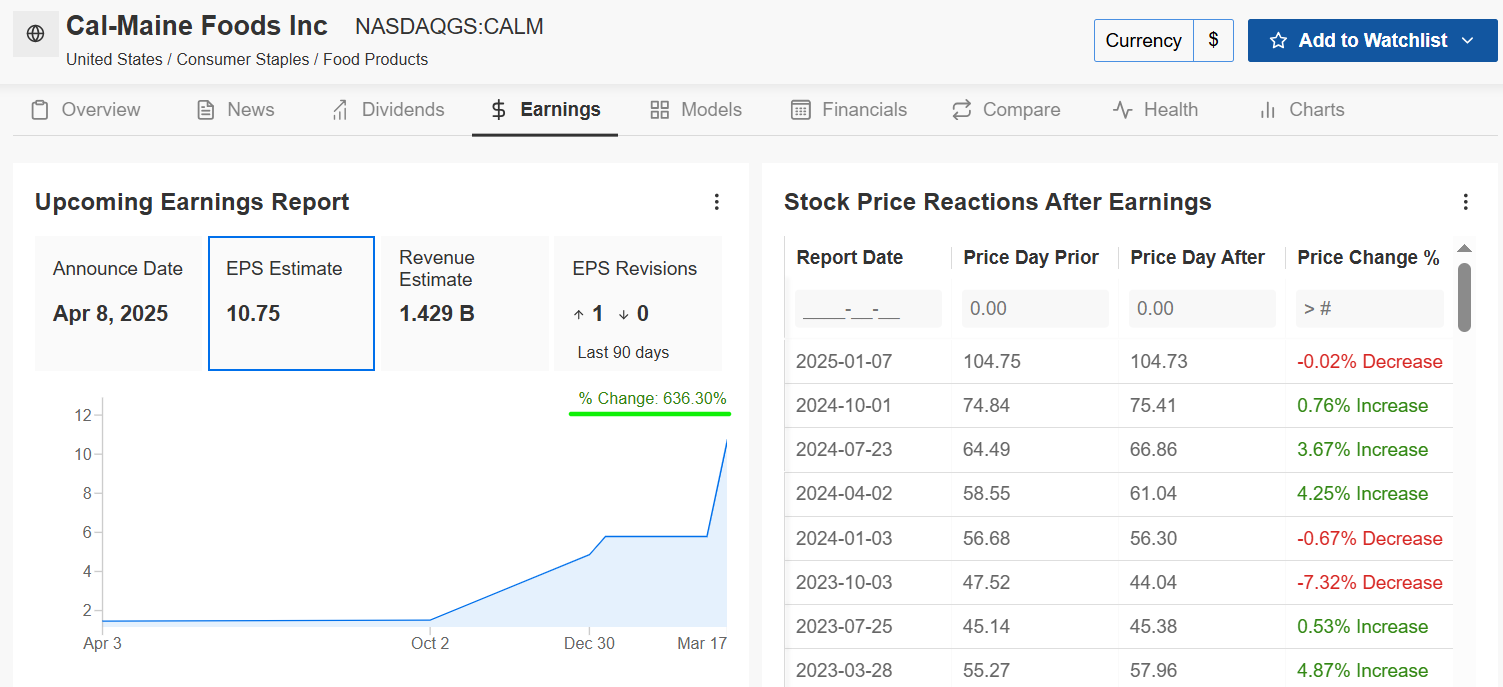Image resolution: width=1503 pixels, height=687 pixels.
Task: Sort by Report Date column header
Action: [849, 258]
